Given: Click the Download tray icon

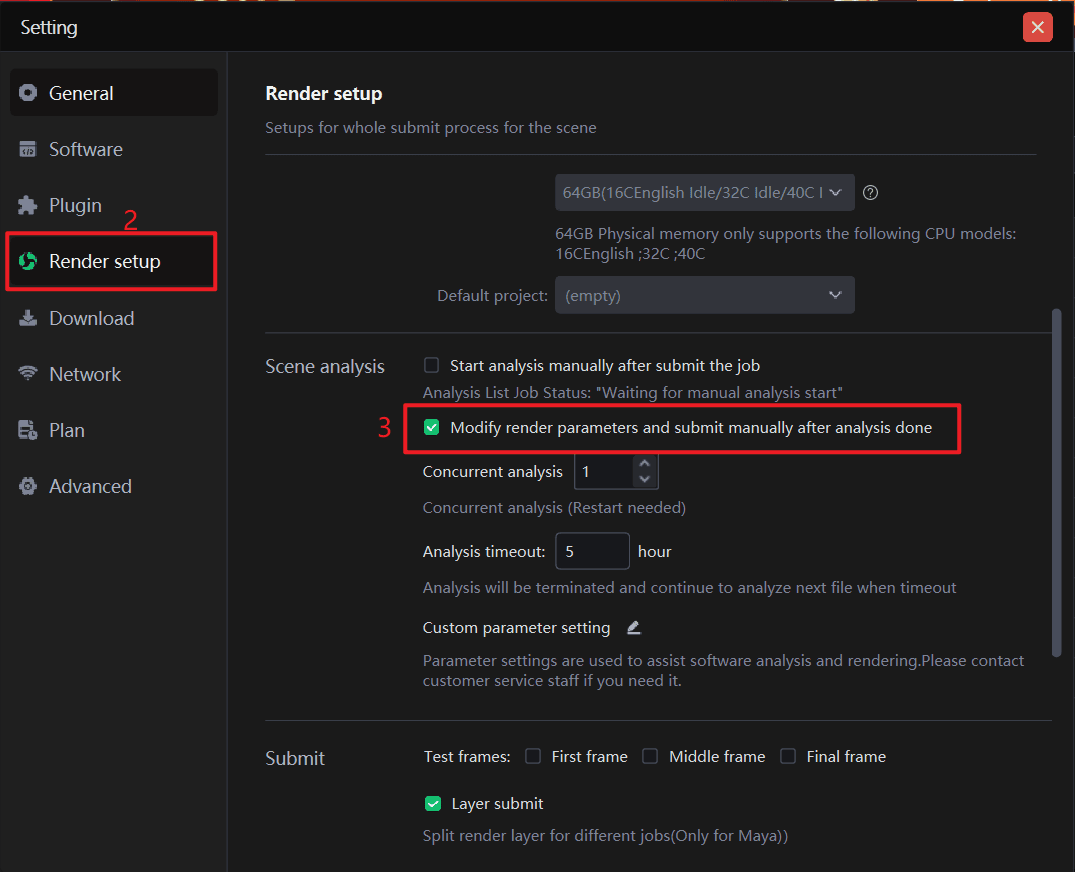Looking at the screenshot, I should click(28, 318).
